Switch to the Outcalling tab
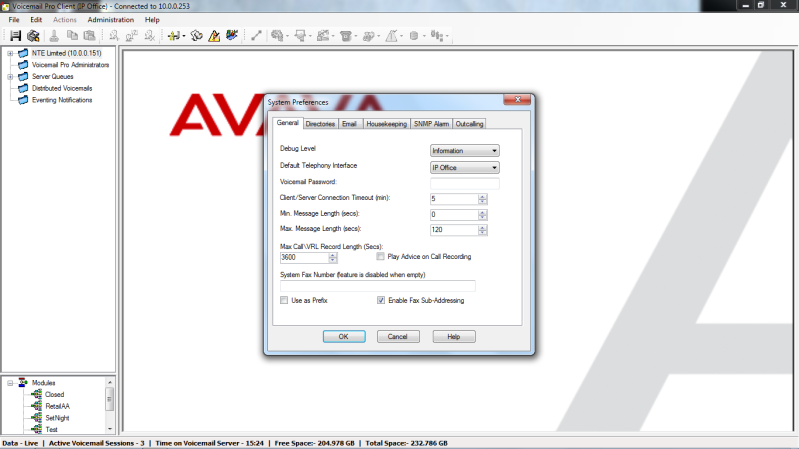The image size is (799, 449). point(469,124)
